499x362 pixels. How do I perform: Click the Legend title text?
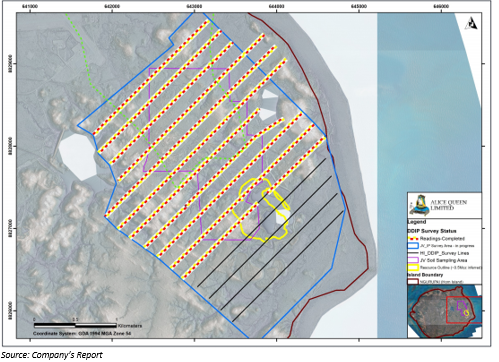pyautogui.click(x=416, y=222)
